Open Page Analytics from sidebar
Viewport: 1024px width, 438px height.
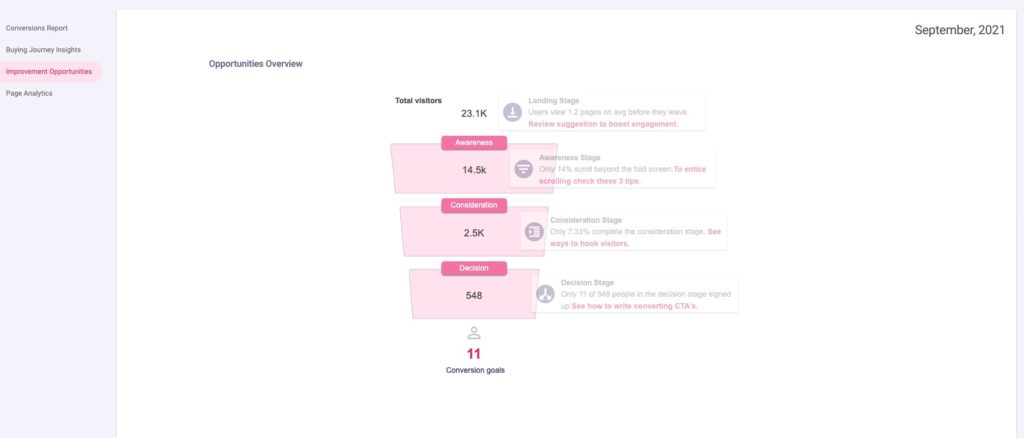29,93
